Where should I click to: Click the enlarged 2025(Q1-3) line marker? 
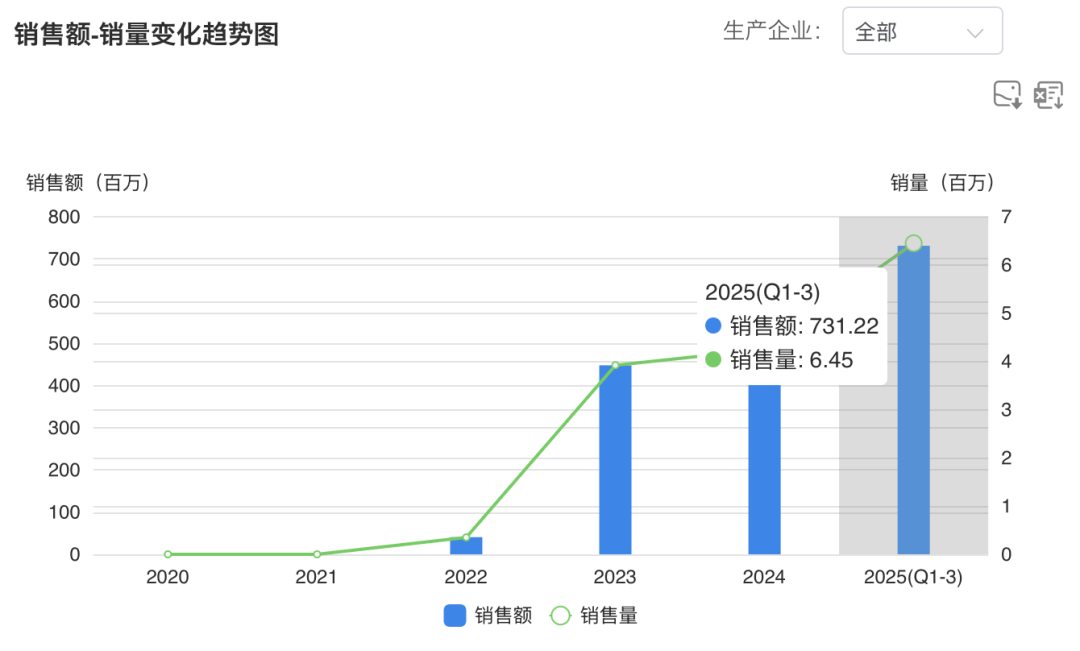click(x=913, y=243)
